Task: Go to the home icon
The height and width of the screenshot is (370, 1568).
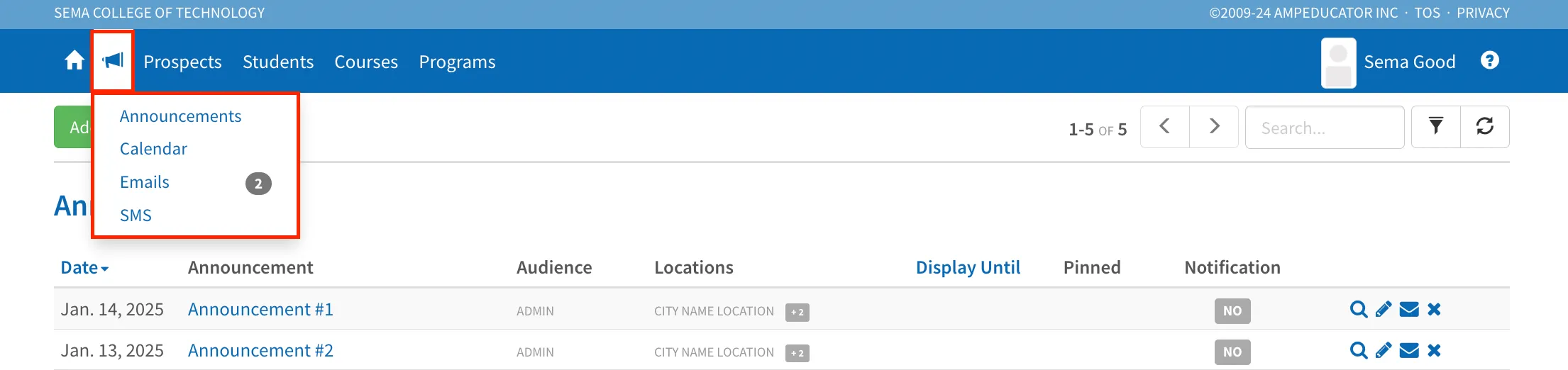Action: point(74,61)
